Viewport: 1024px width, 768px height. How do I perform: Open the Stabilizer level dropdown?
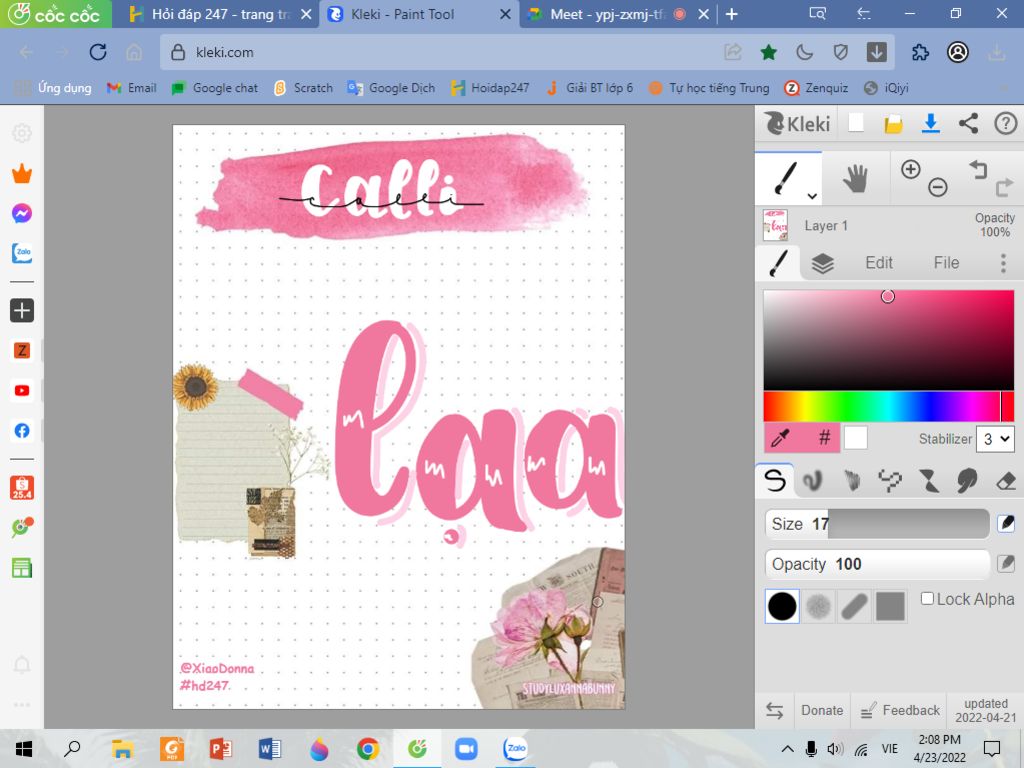point(995,439)
